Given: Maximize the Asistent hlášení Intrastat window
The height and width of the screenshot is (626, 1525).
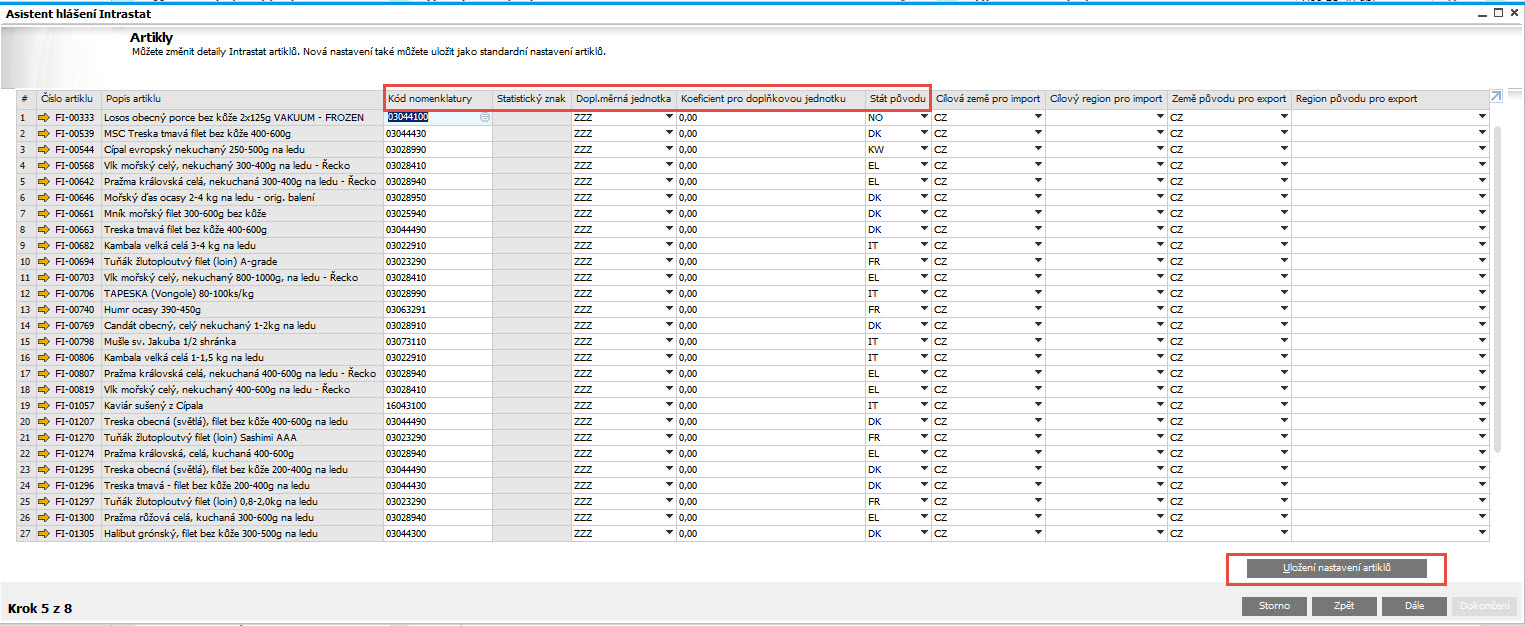Looking at the screenshot, I should (x=1499, y=13).
